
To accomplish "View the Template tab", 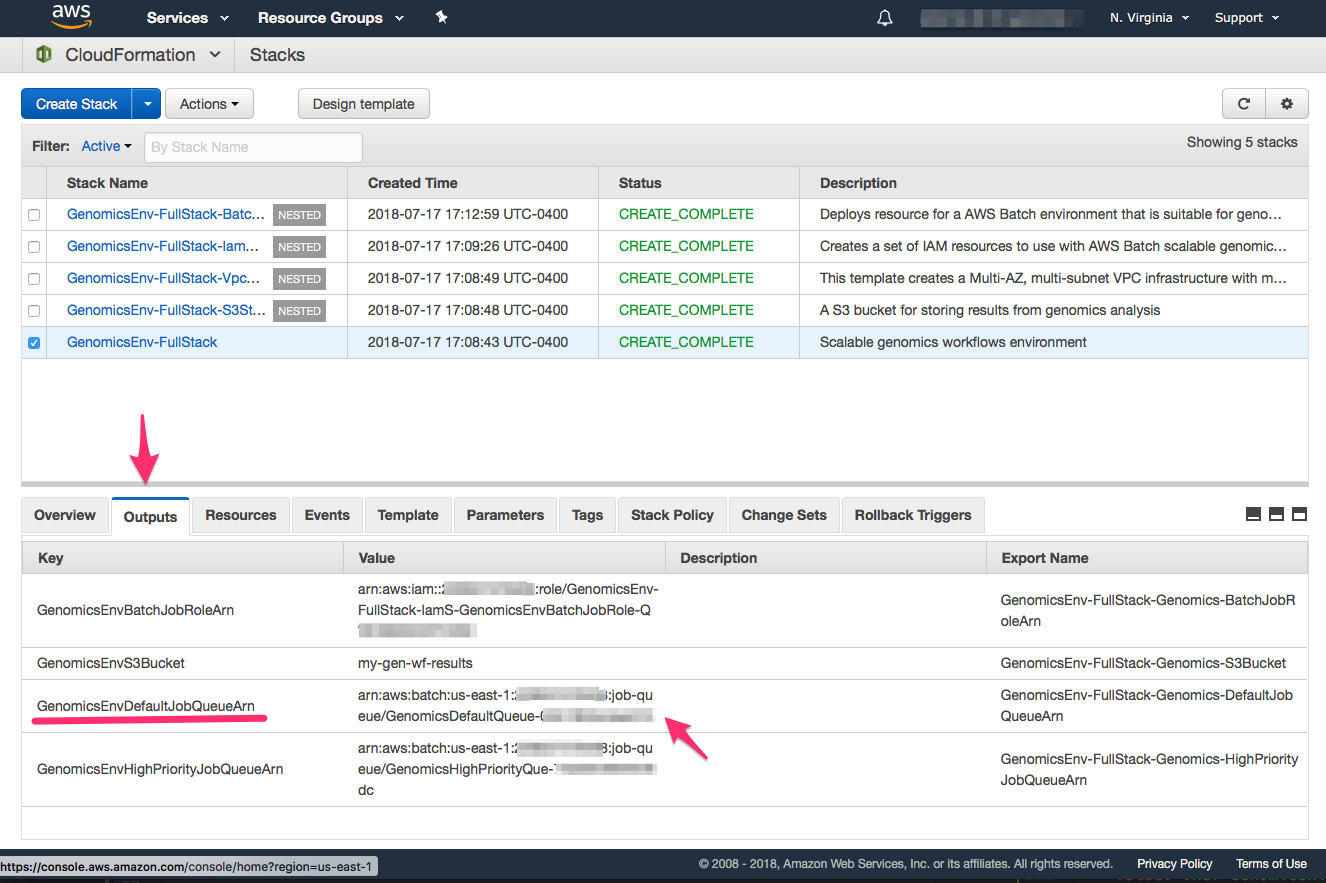I will pos(408,515).
